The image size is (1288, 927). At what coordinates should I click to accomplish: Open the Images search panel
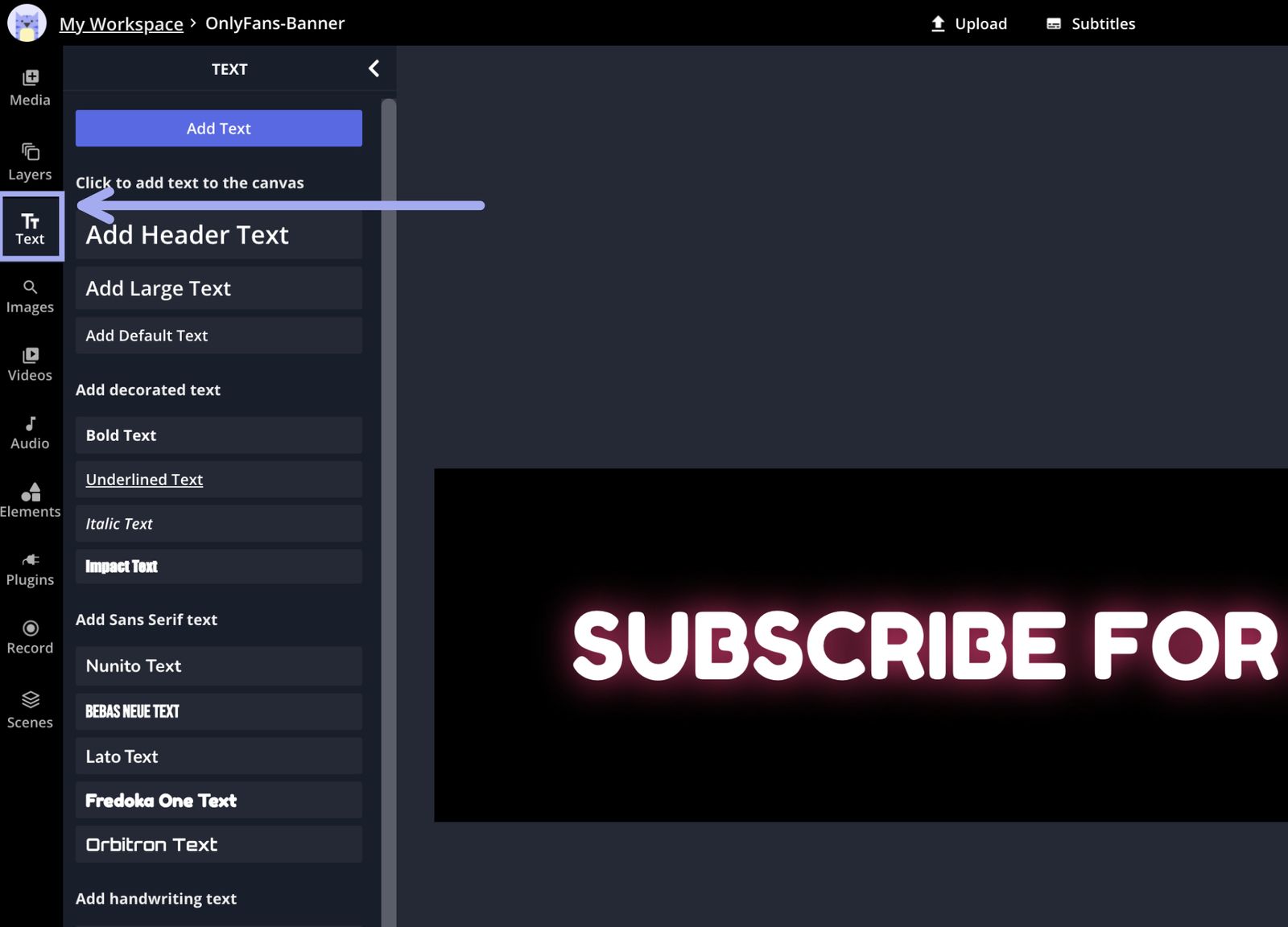click(x=30, y=295)
